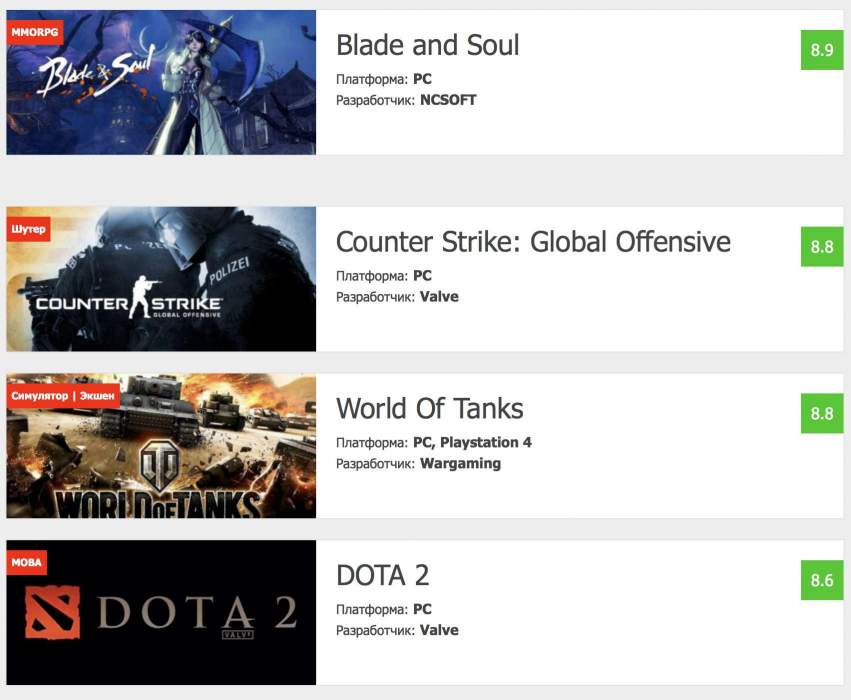Open Wargaming developer link
851x700 pixels.
tap(460, 463)
